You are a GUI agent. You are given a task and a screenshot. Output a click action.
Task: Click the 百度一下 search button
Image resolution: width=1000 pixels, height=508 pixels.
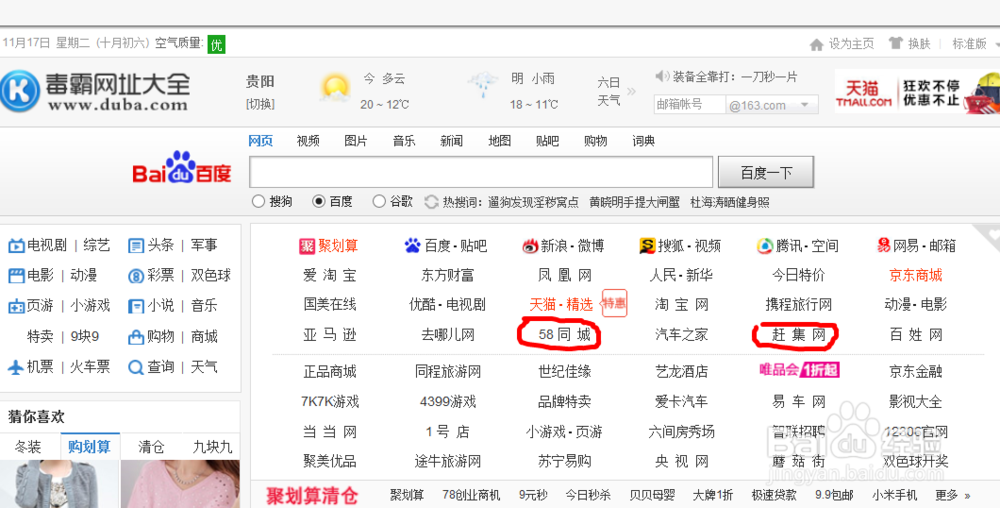[766, 172]
